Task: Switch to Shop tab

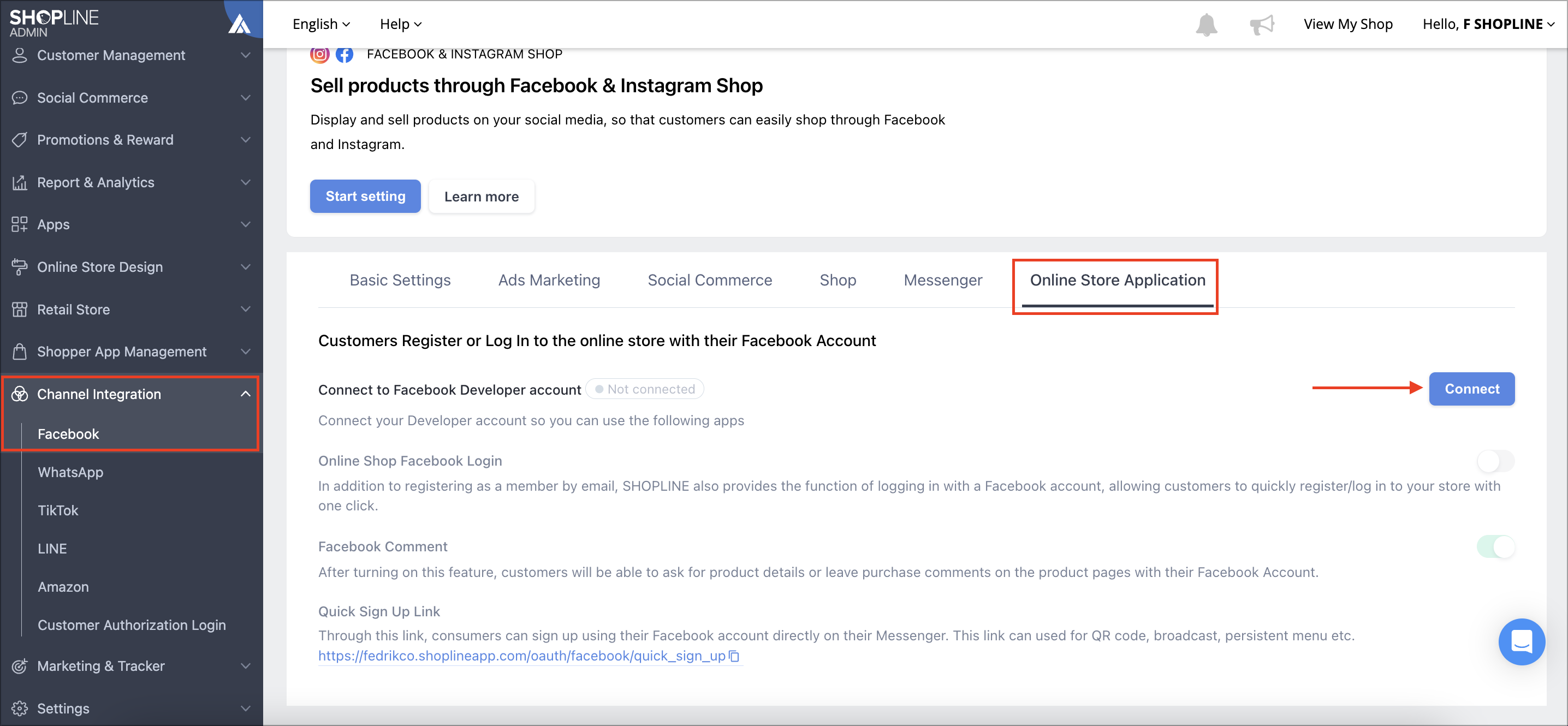Action: pyautogui.click(x=838, y=281)
